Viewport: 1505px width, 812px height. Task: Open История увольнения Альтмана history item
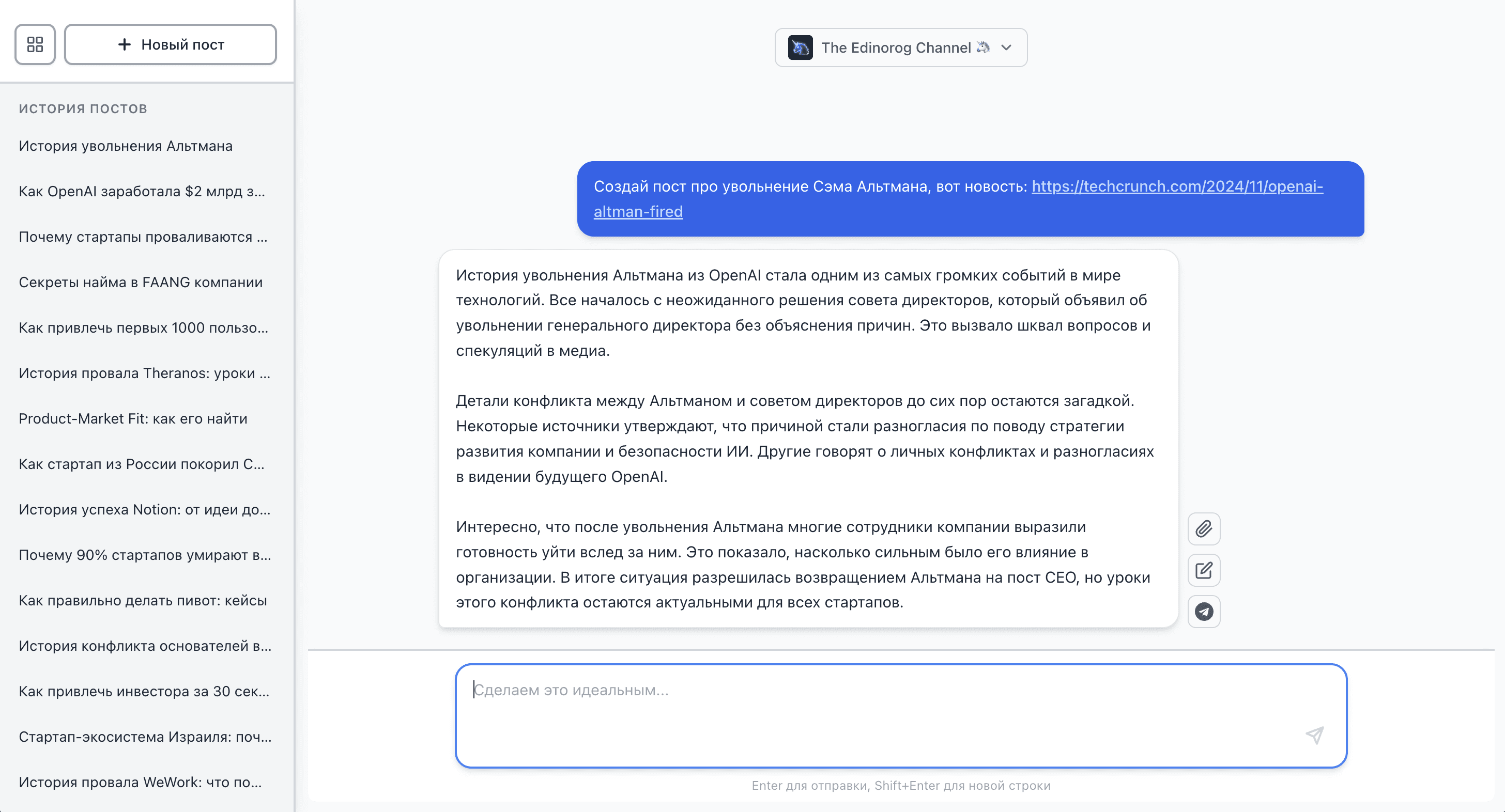pyautogui.click(x=126, y=146)
